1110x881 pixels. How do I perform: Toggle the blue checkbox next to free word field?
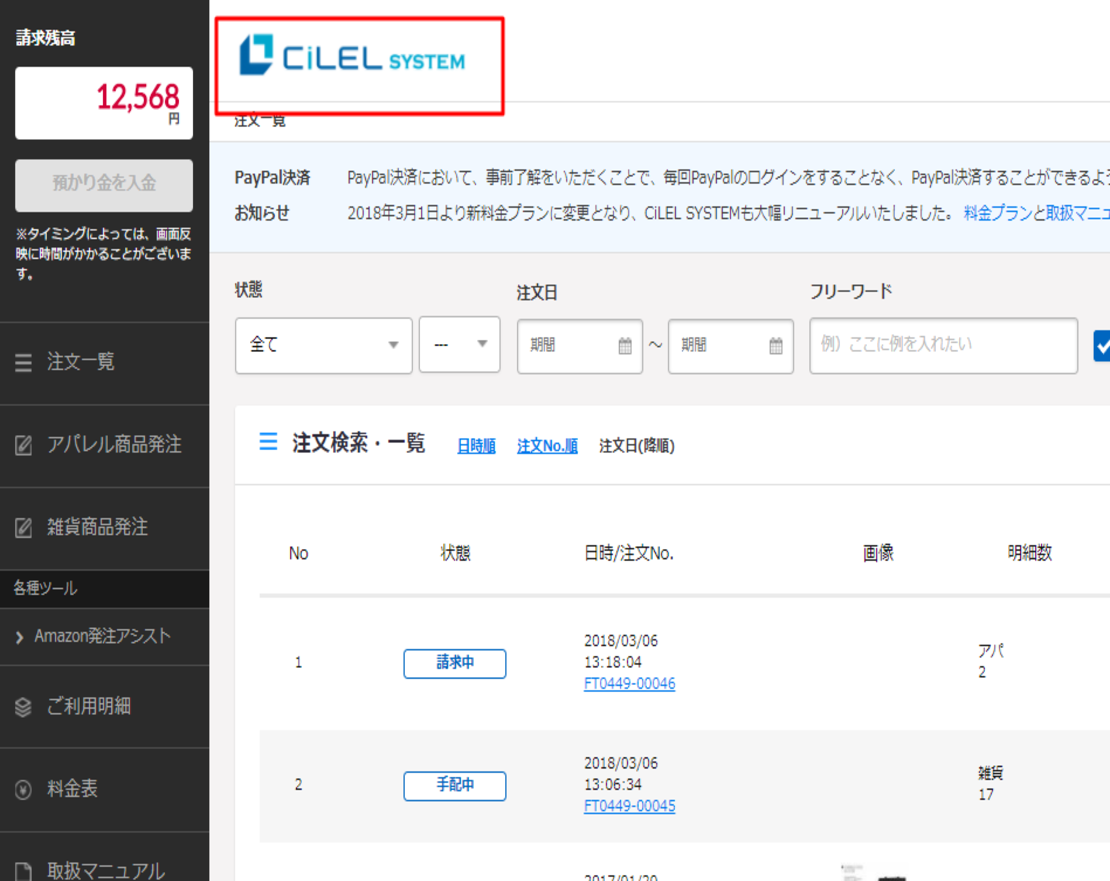(x=1102, y=346)
